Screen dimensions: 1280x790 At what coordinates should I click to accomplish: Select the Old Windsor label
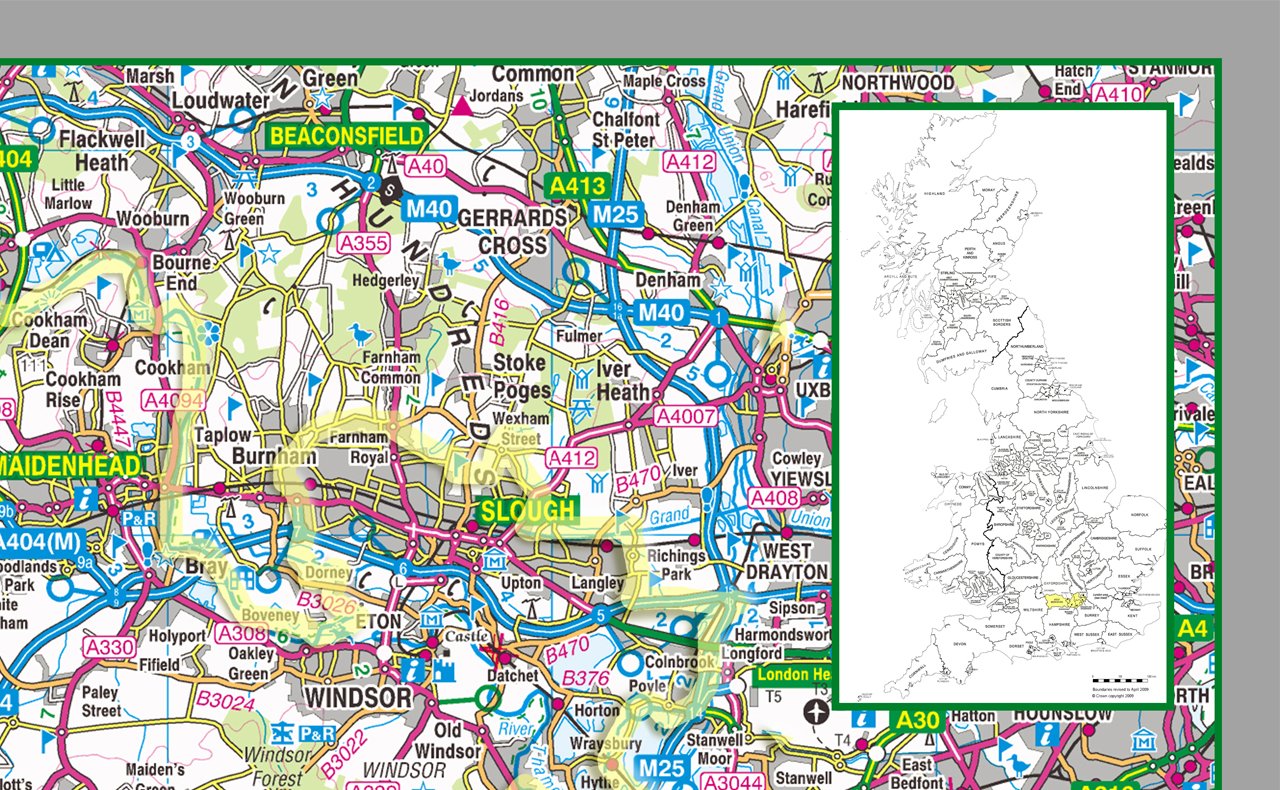[448, 740]
